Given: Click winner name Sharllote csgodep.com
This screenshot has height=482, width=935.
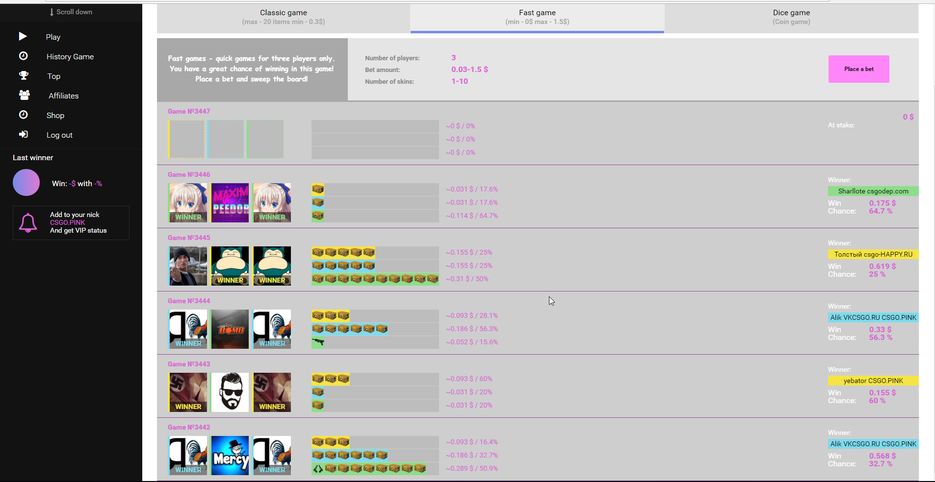Looking at the screenshot, I should point(873,191).
